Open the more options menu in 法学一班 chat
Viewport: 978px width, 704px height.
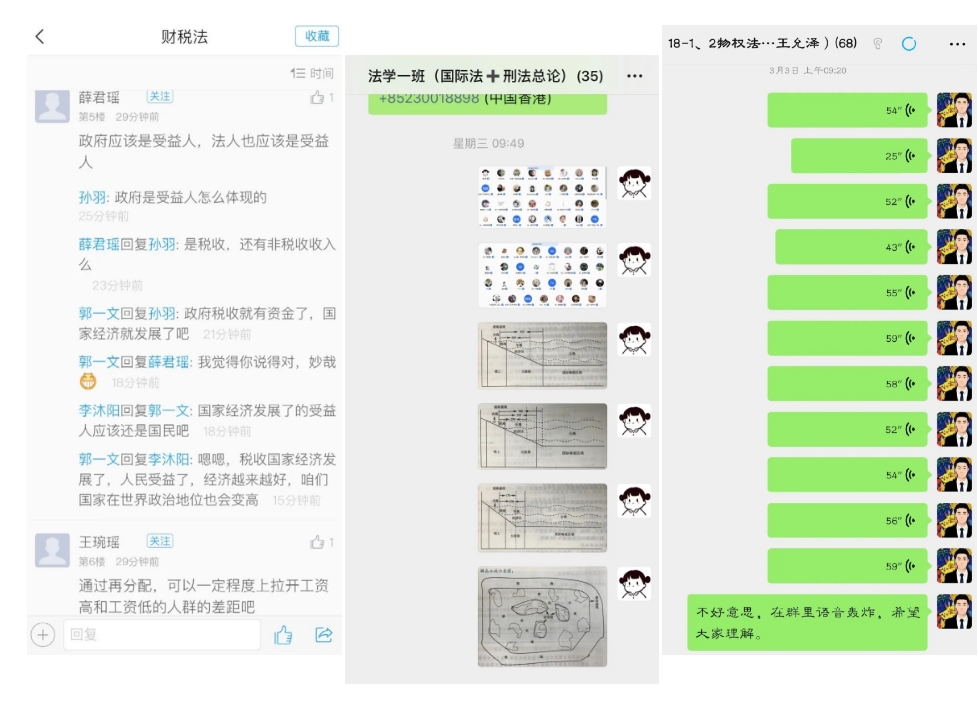coord(634,76)
